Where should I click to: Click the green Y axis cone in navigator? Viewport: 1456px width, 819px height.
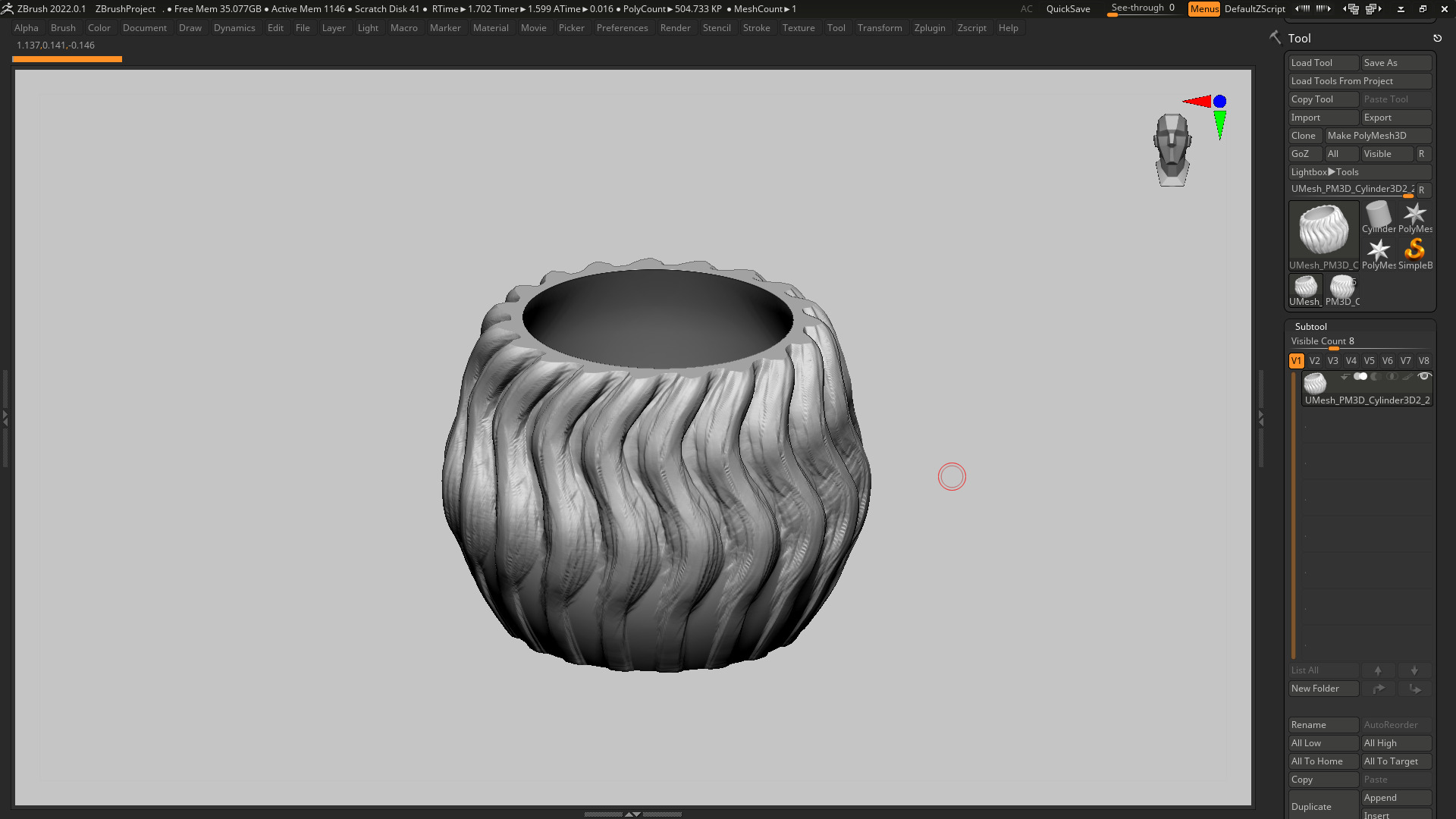pos(1219,124)
